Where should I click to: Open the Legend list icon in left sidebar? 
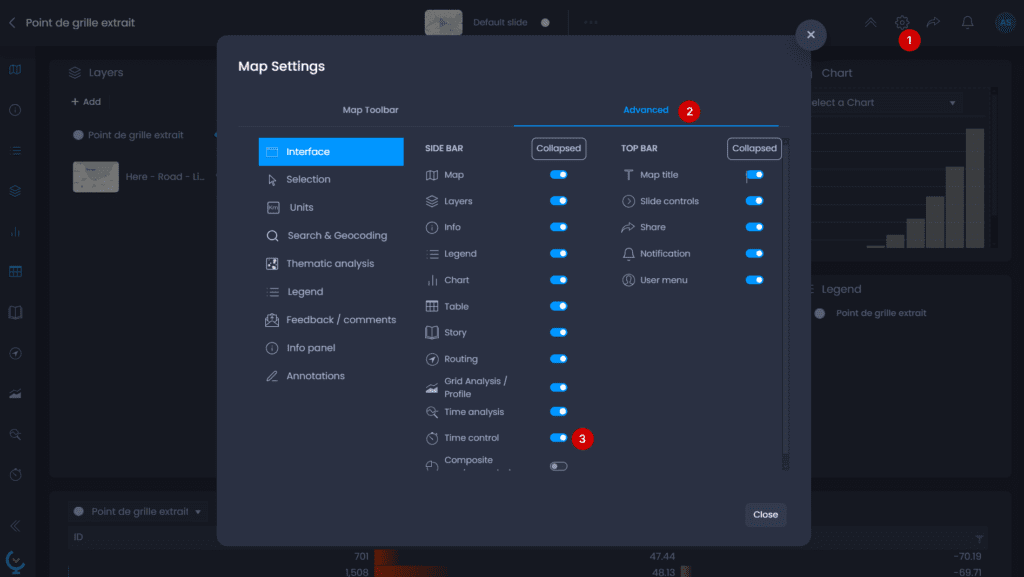(x=15, y=151)
